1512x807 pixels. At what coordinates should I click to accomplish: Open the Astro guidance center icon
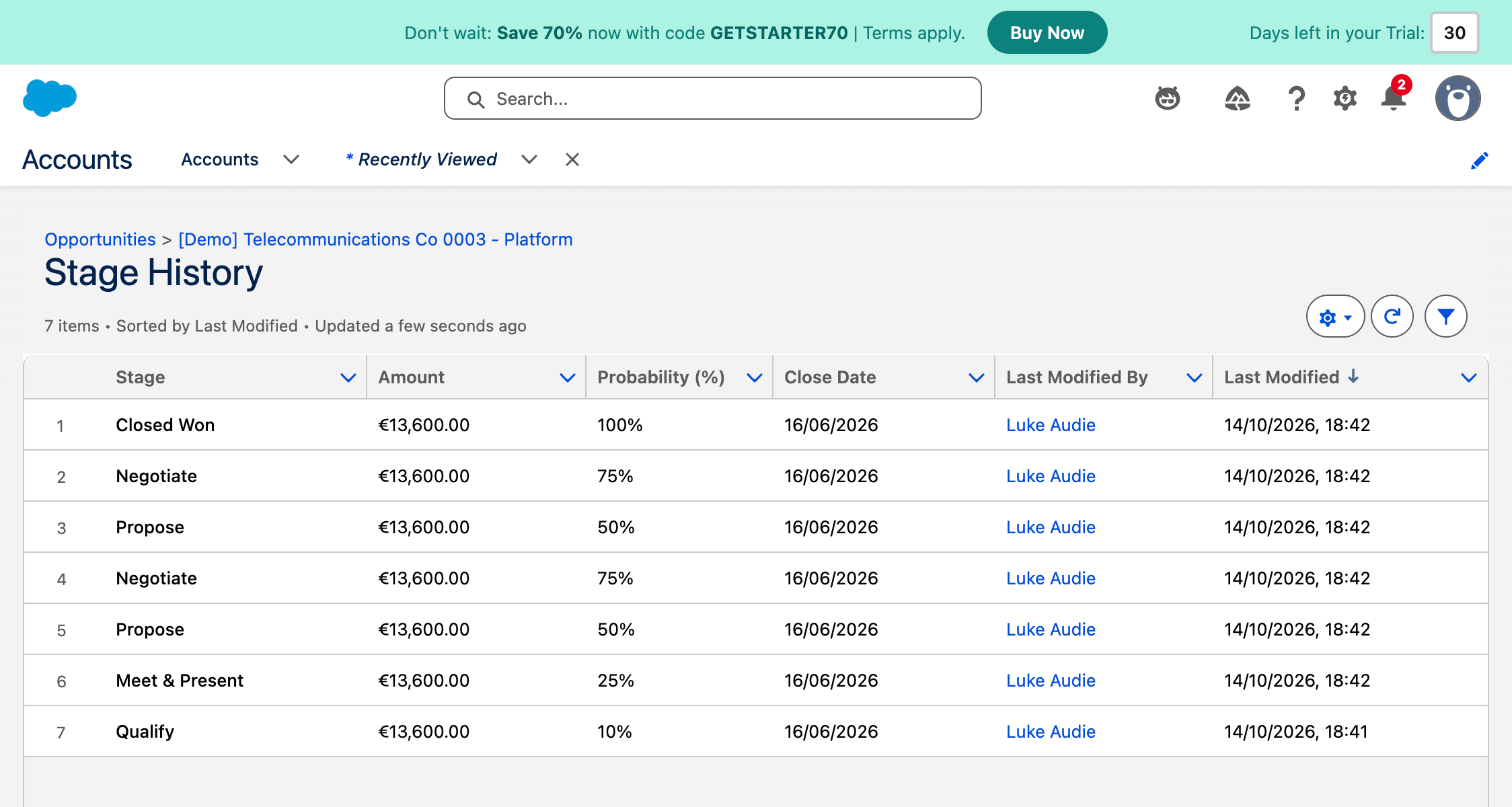pyautogui.click(x=1167, y=98)
